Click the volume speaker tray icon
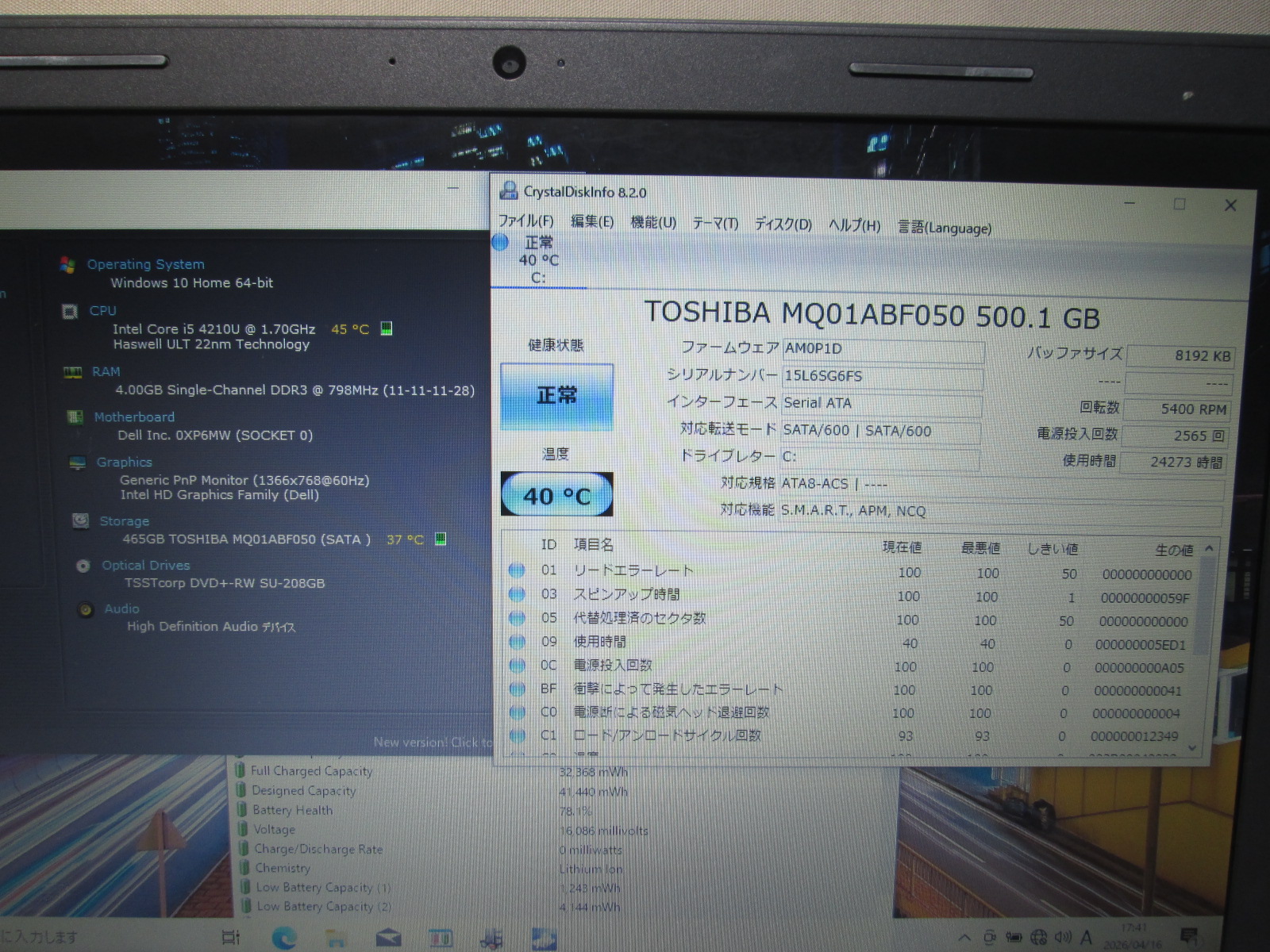 tap(1062, 938)
